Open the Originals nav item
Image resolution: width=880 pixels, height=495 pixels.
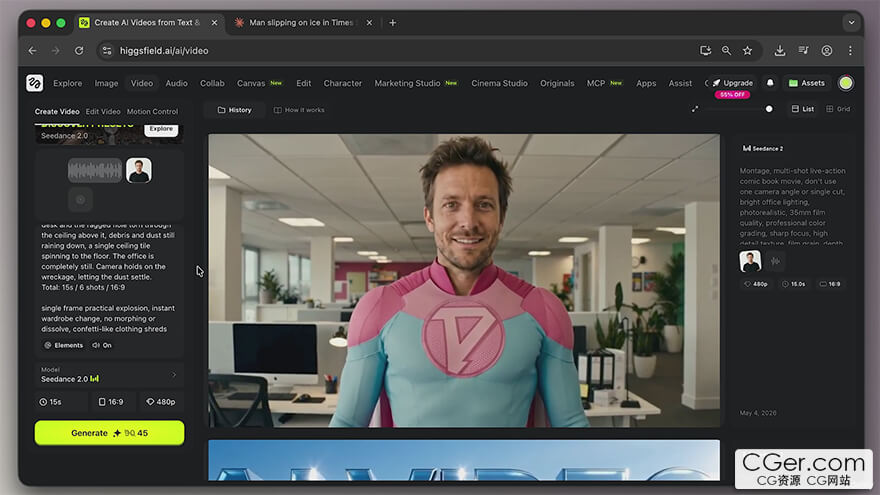tap(557, 83)
